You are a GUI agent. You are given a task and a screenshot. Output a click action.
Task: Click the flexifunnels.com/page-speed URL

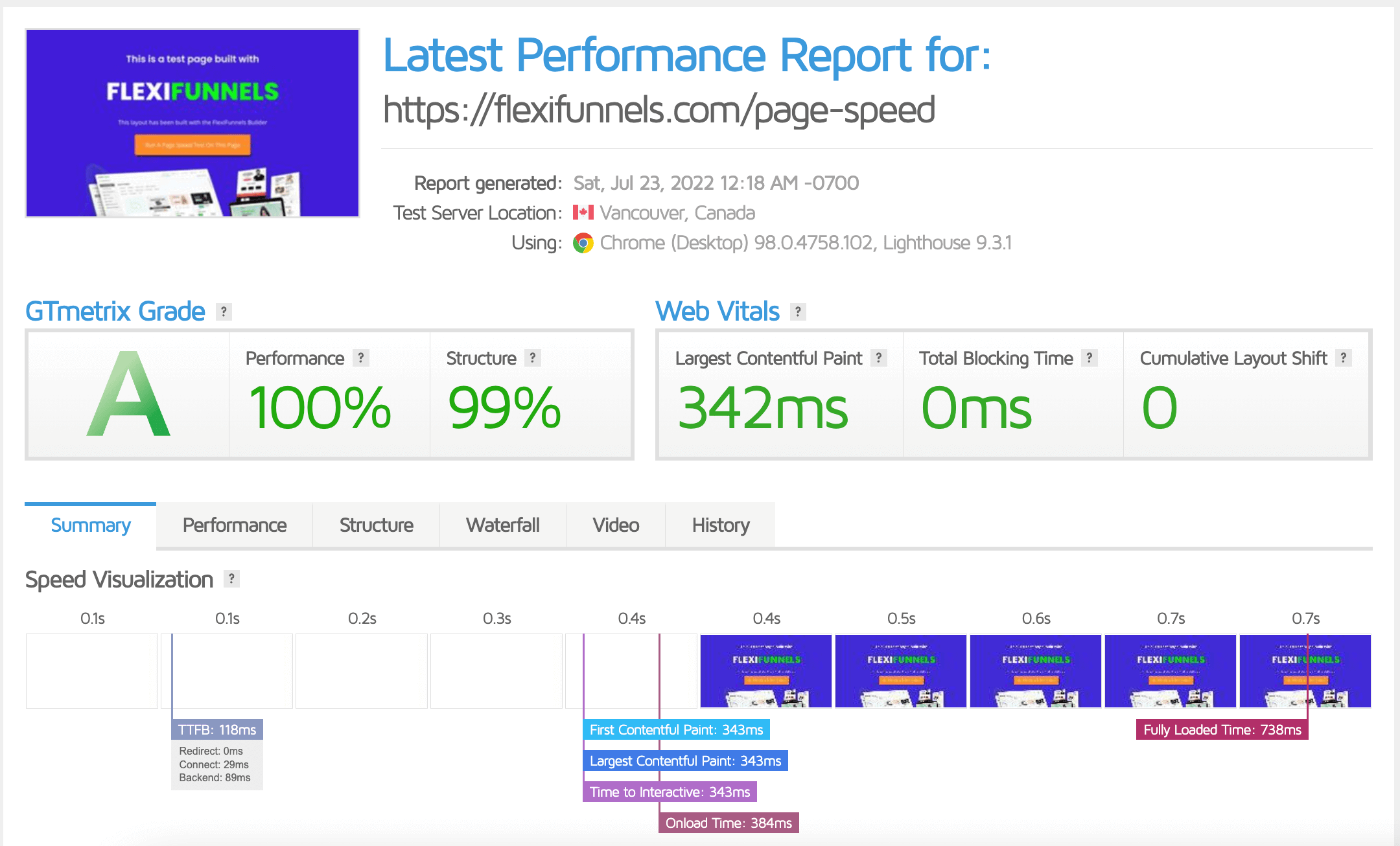tap(659, 109)
